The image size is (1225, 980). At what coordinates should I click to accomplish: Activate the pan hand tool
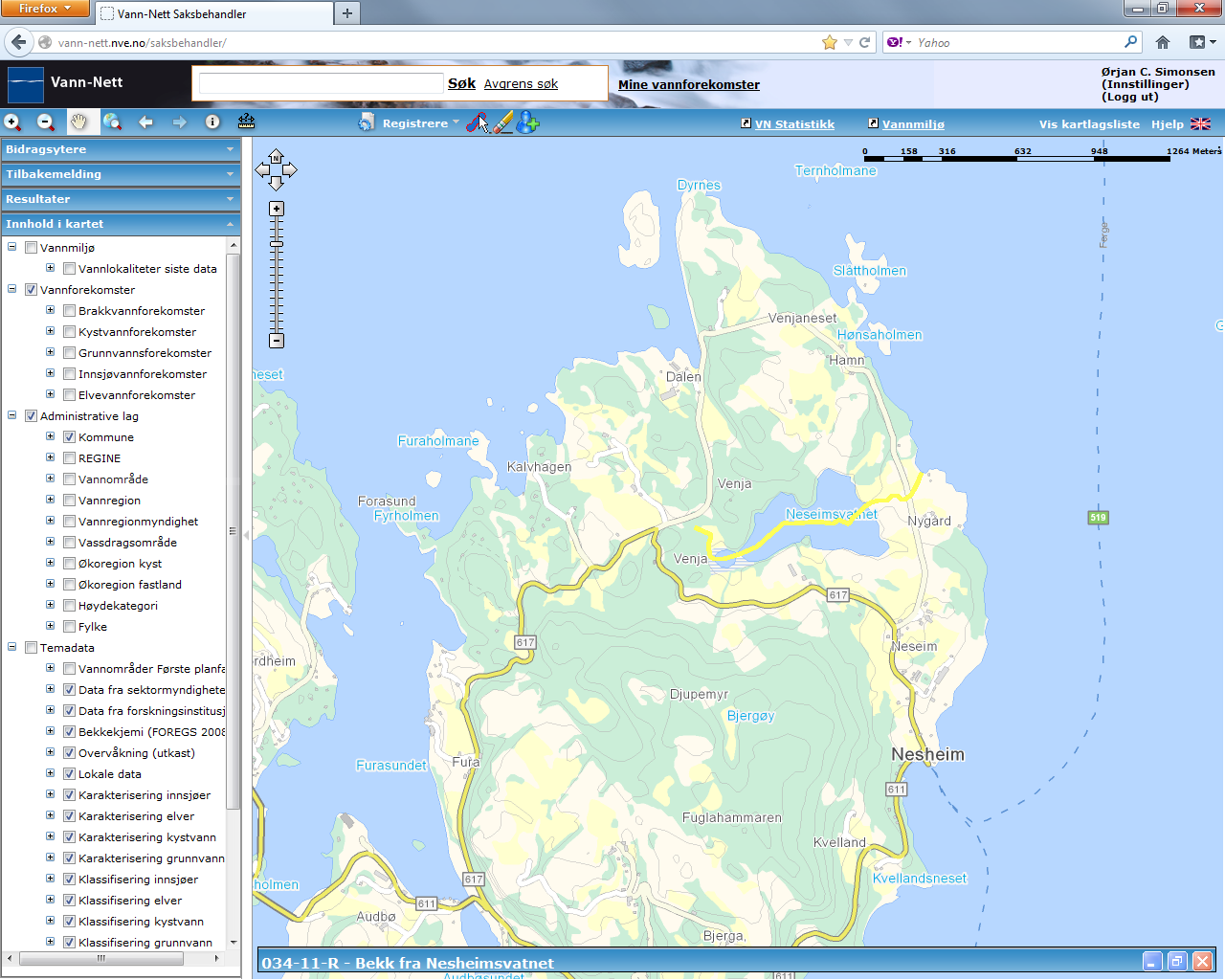[78, 122]
